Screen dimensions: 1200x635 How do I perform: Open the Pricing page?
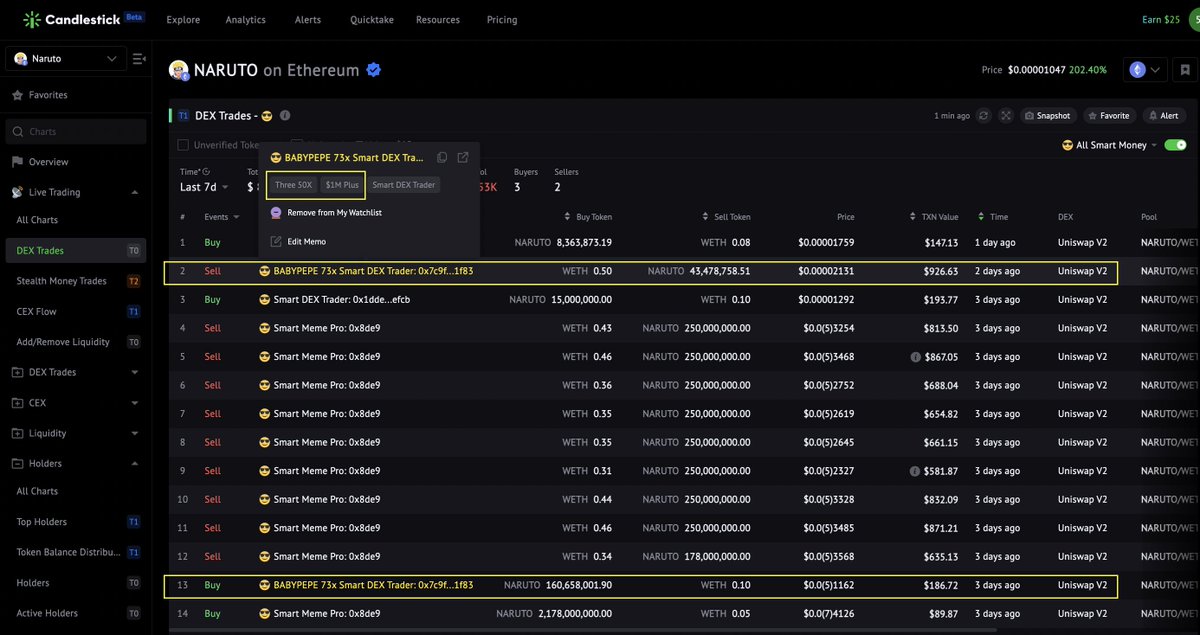point(502,20)
